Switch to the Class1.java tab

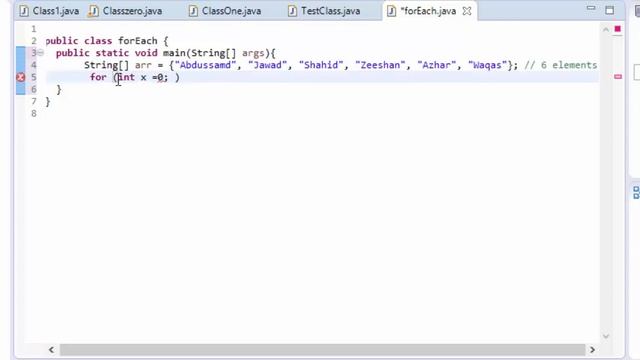[49, 11]
